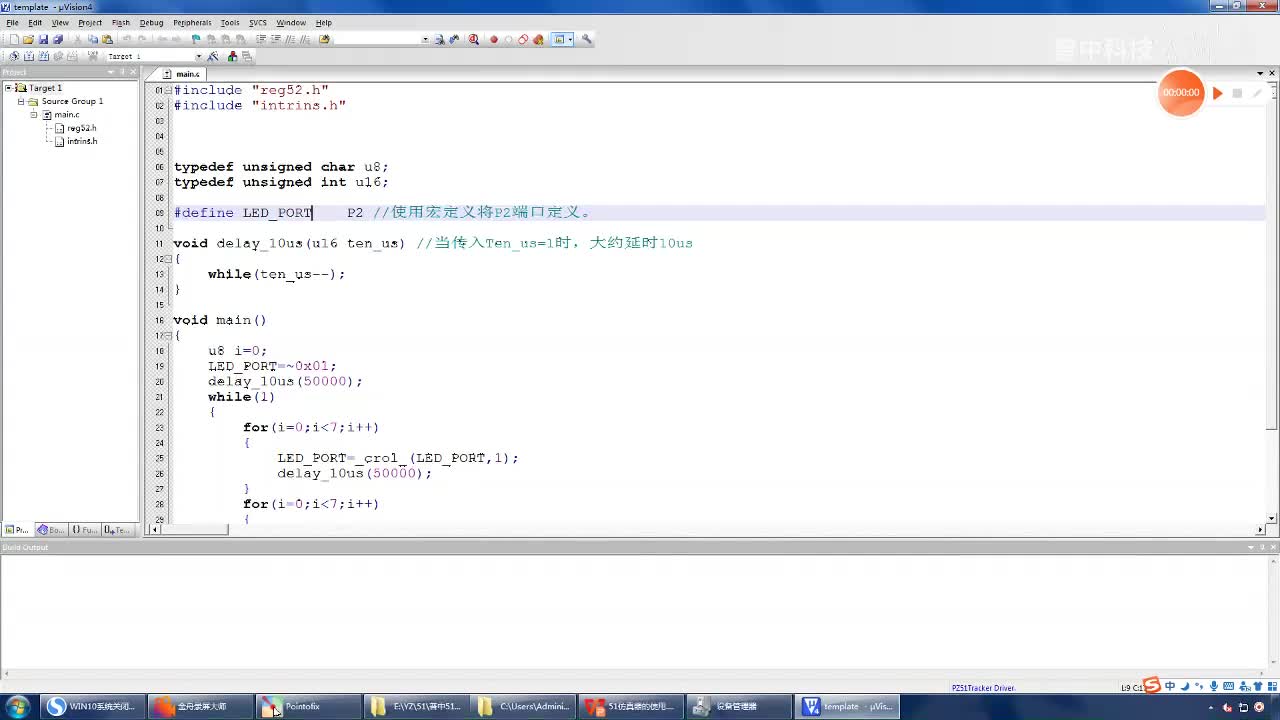This screenshot has width=1280, height=720.
Task: Open the Help menu
Action: click(x=324, y=22)
